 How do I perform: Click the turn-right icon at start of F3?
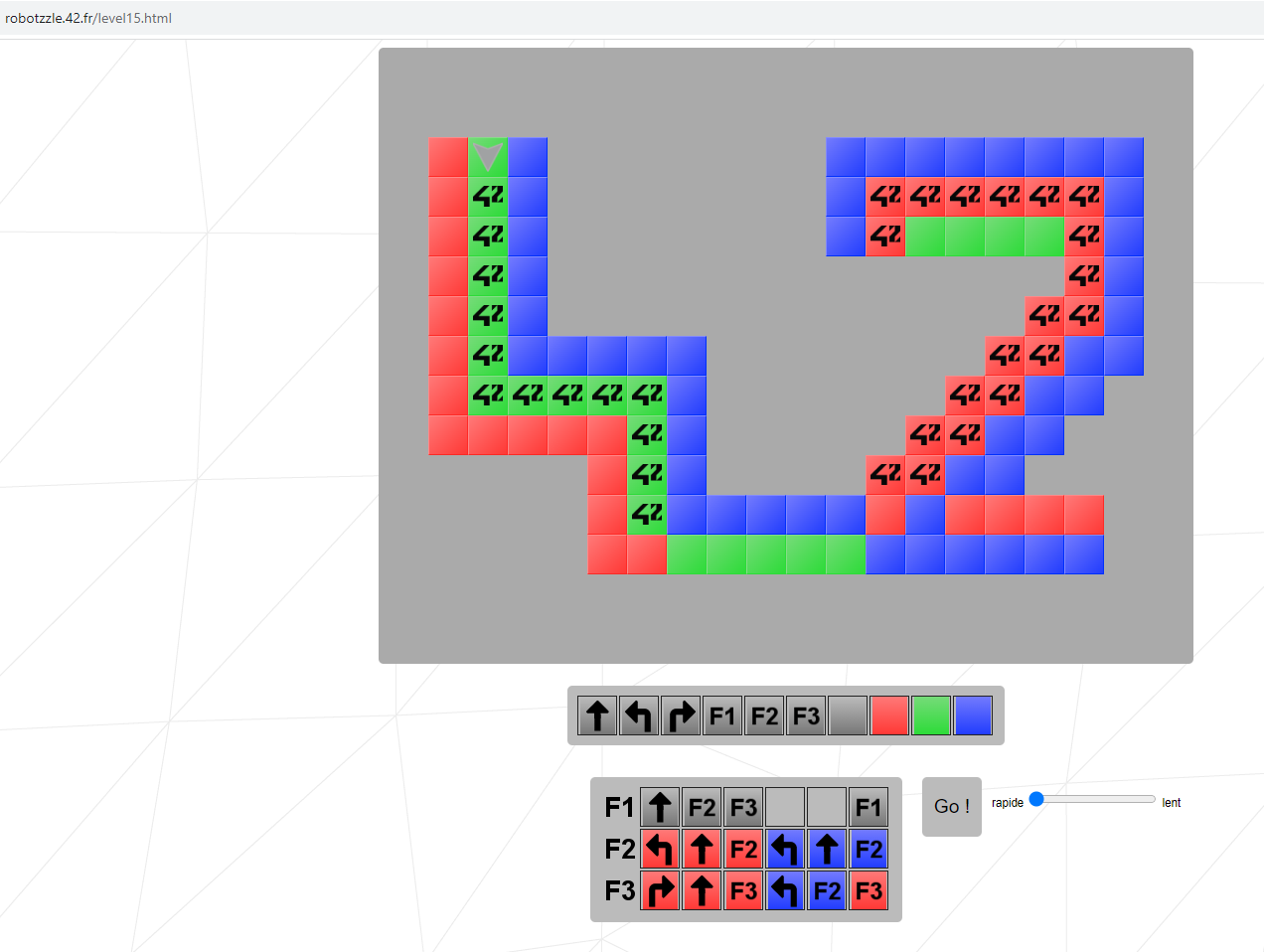pyautogui.click(x=660, y=891)
